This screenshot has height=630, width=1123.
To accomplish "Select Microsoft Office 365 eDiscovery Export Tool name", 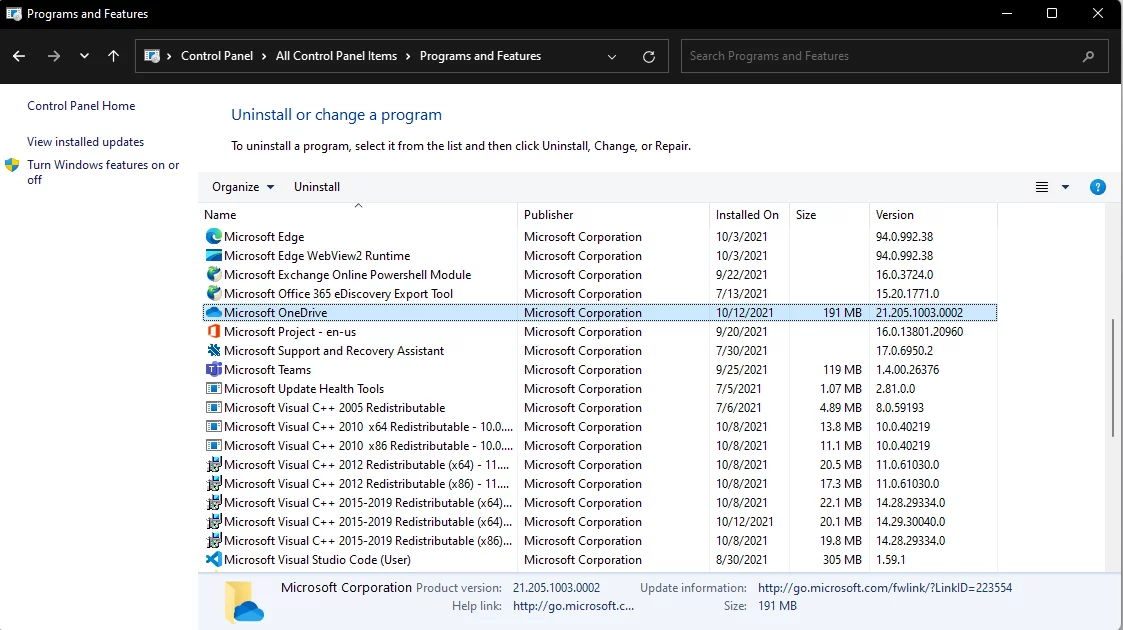I will (x=338, y=294).
